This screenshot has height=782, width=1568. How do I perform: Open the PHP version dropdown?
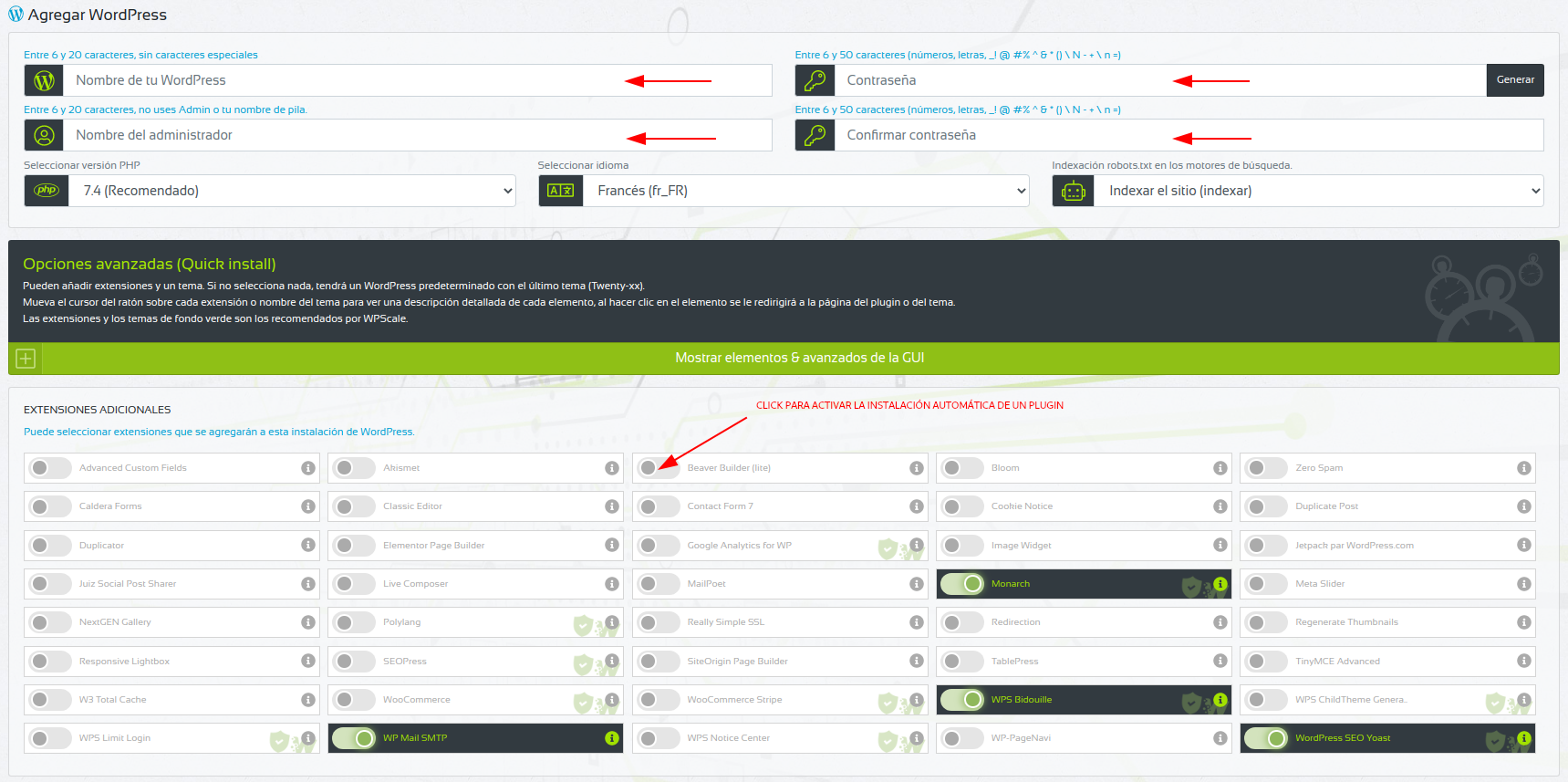coord(292,191)
